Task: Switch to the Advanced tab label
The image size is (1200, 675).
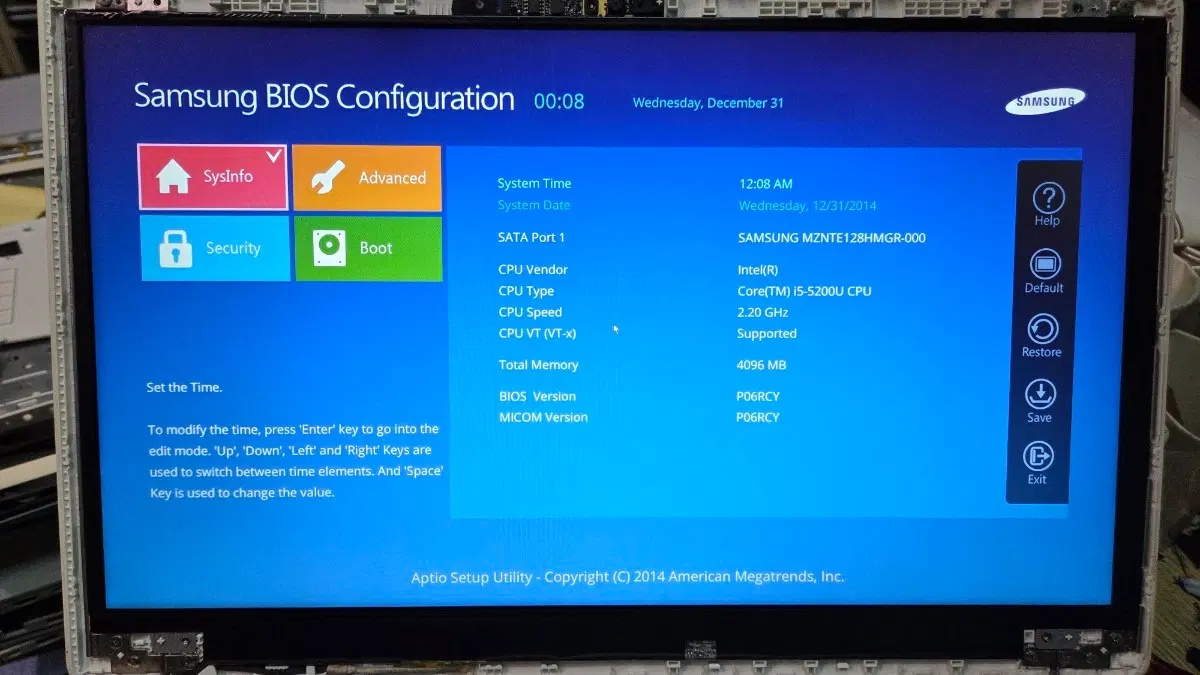Action: (x=392, y=178)
